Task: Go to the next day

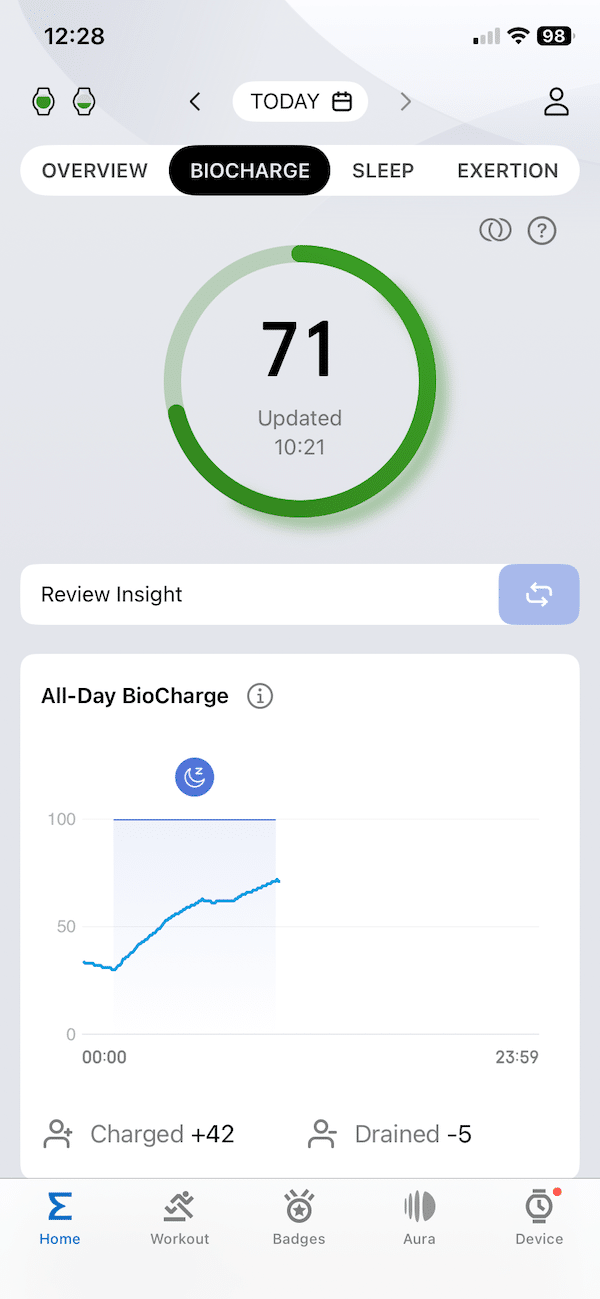Action: click(x=405, y=101)
